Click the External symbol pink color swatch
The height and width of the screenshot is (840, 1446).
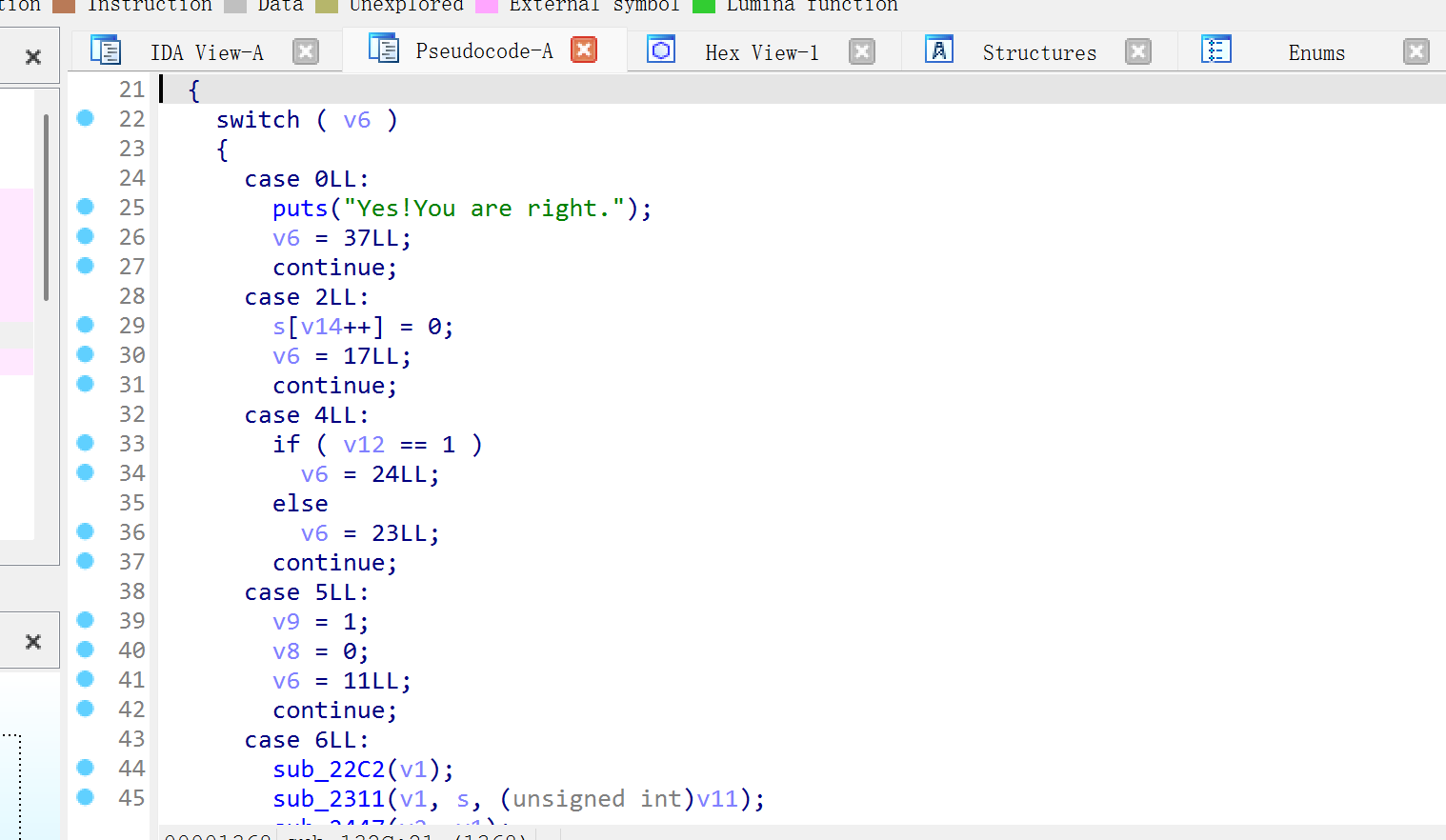click(x=487, y=6)
